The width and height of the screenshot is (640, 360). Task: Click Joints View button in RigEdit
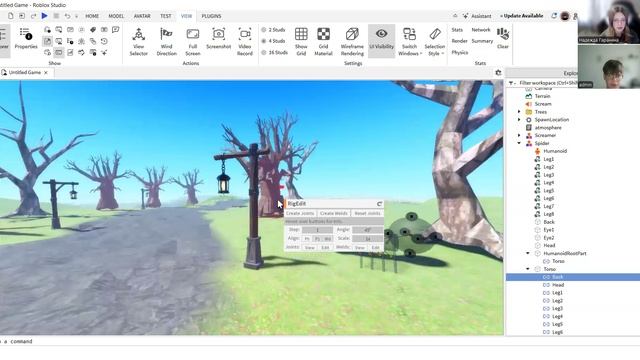pos(309,248)
